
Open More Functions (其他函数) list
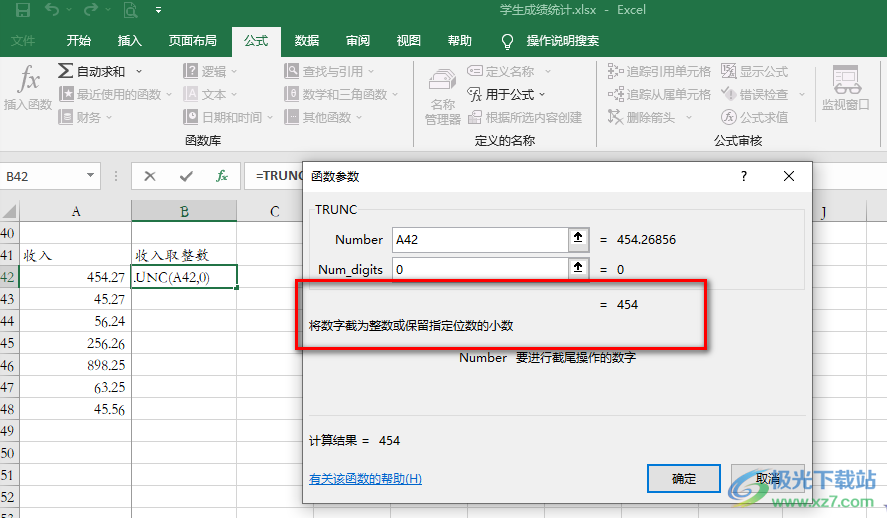coord(323,118)
